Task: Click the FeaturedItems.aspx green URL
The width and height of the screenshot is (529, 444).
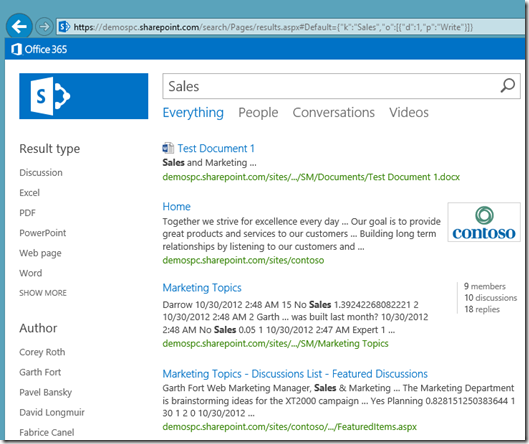Action: pos(290,427)
